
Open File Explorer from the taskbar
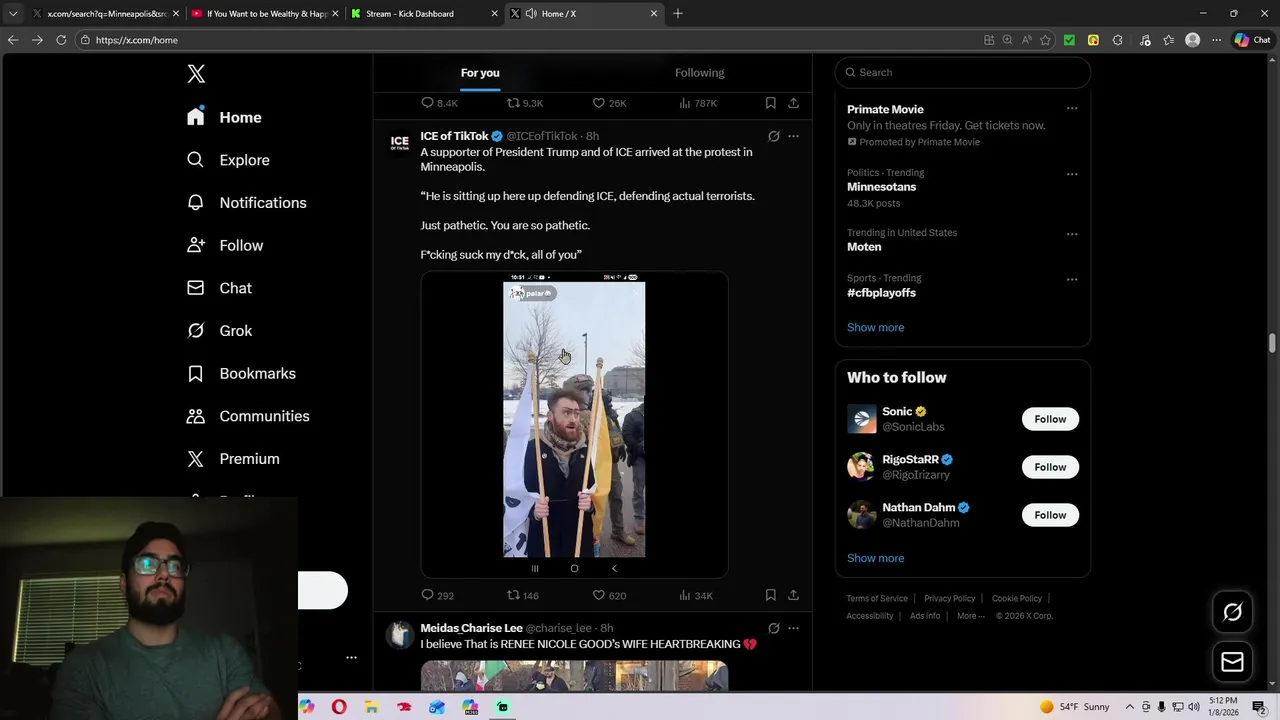(371, 707)
